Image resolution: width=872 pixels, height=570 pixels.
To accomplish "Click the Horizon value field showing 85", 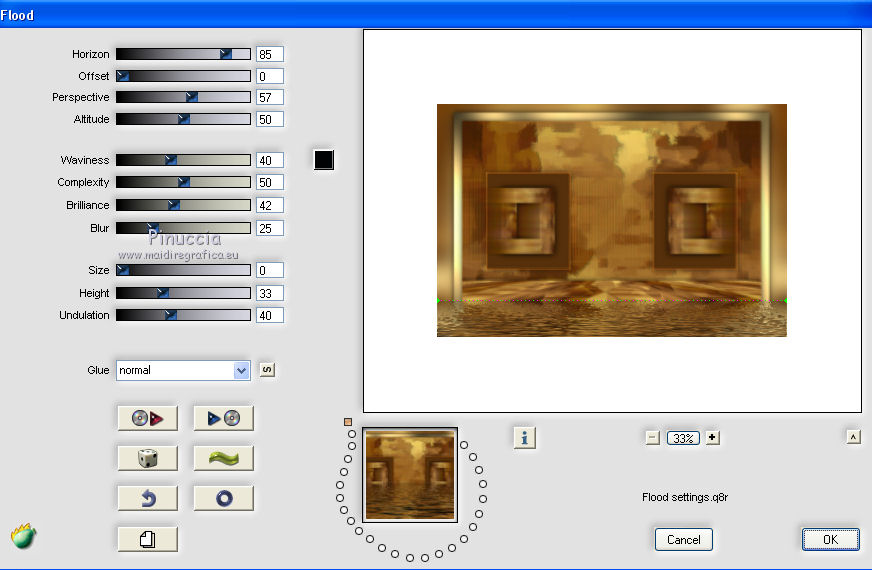I will [270, 54].
